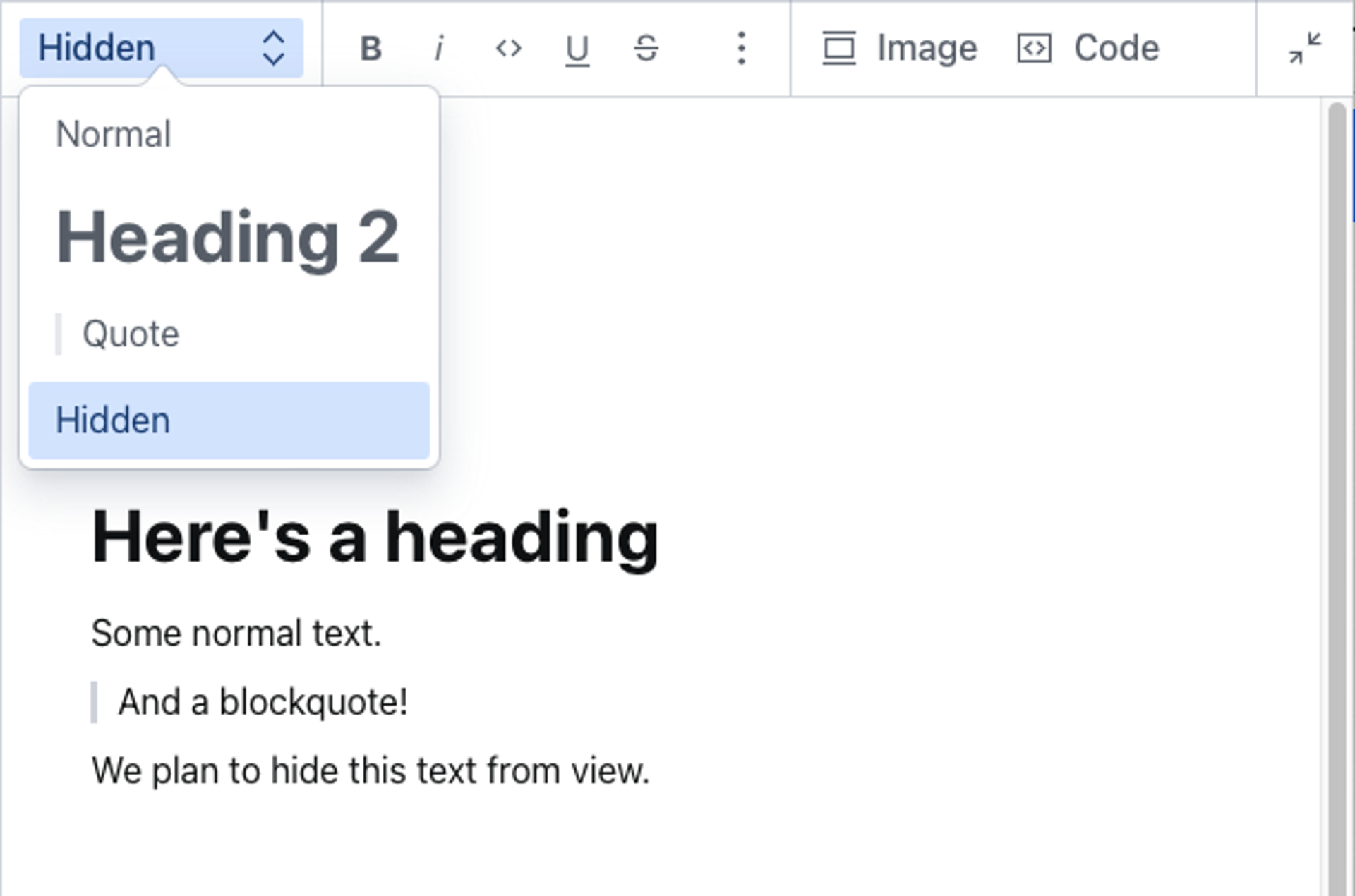Viewport: 1355px width, 896px height.
Task: Click the Code block icon
Action: click(1034, 49)
